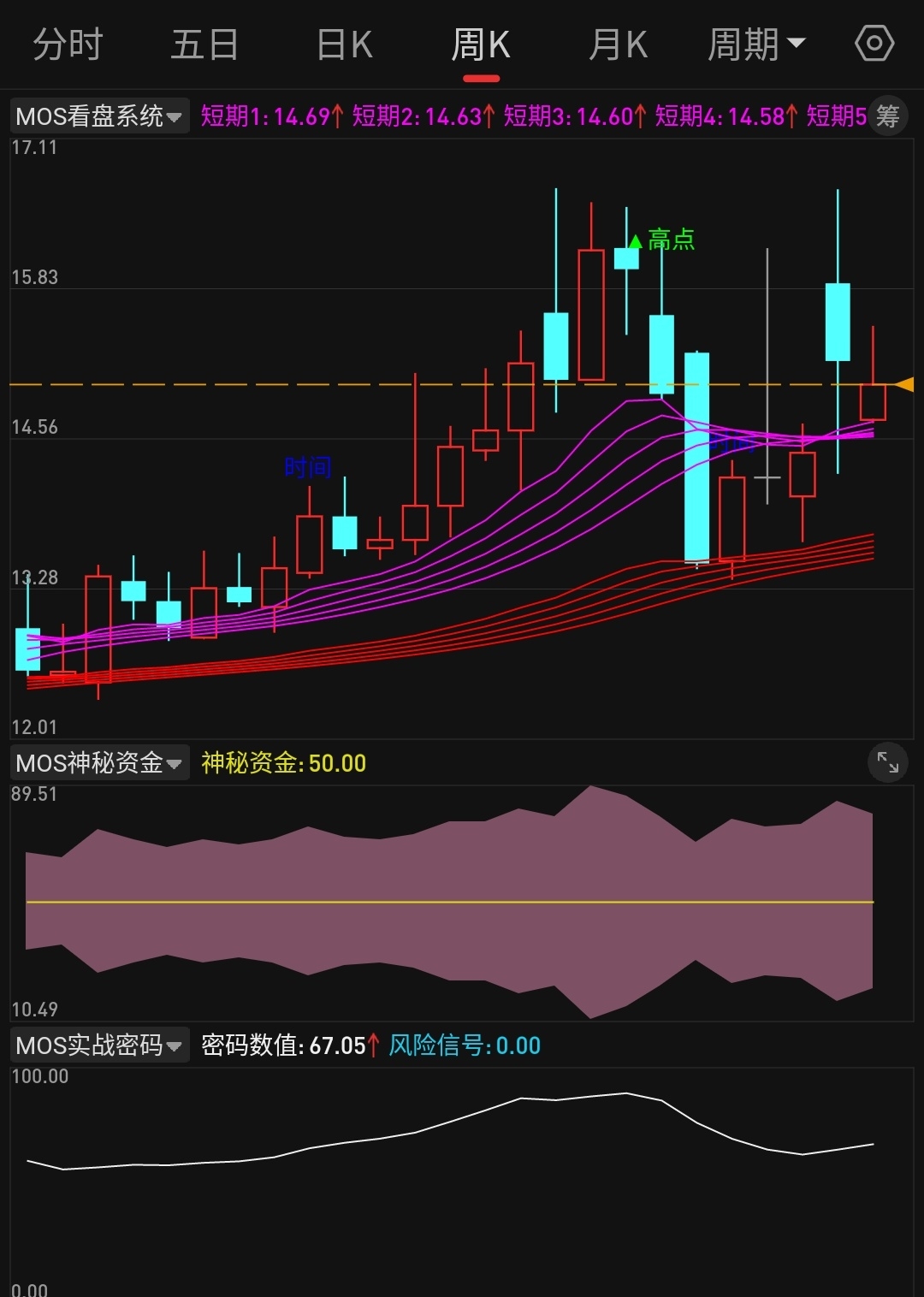
Task: Click the blue 时间 chart label
Action: 307,467
